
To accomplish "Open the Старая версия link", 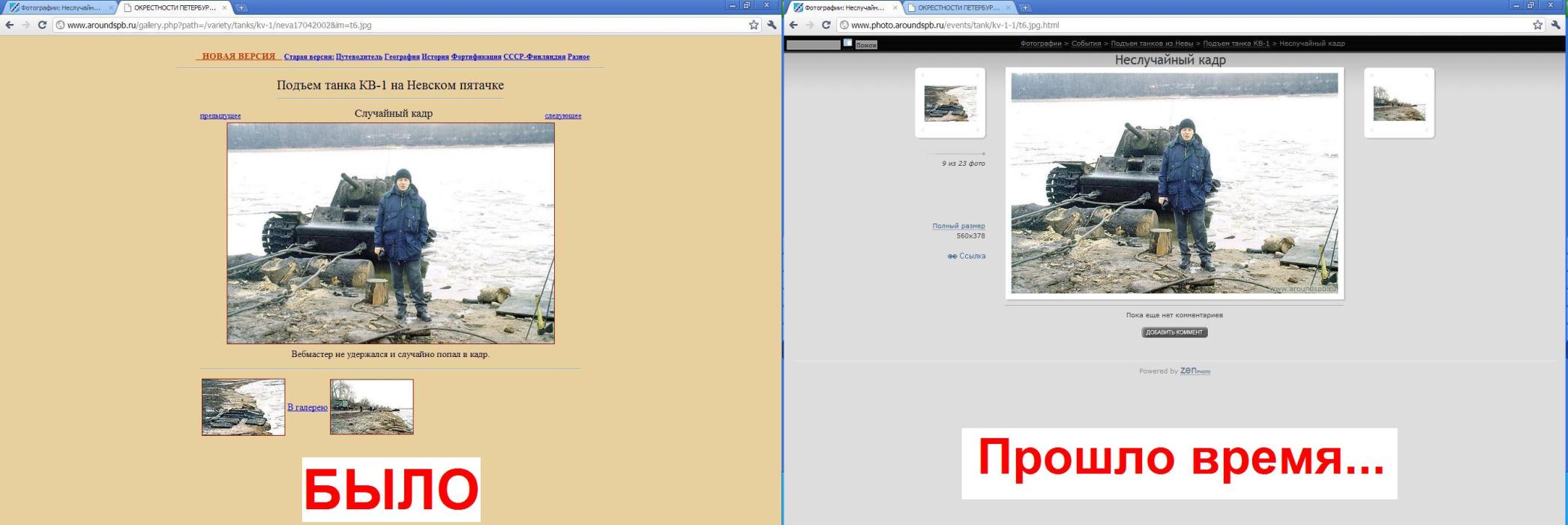I will [x=309, y=57].
